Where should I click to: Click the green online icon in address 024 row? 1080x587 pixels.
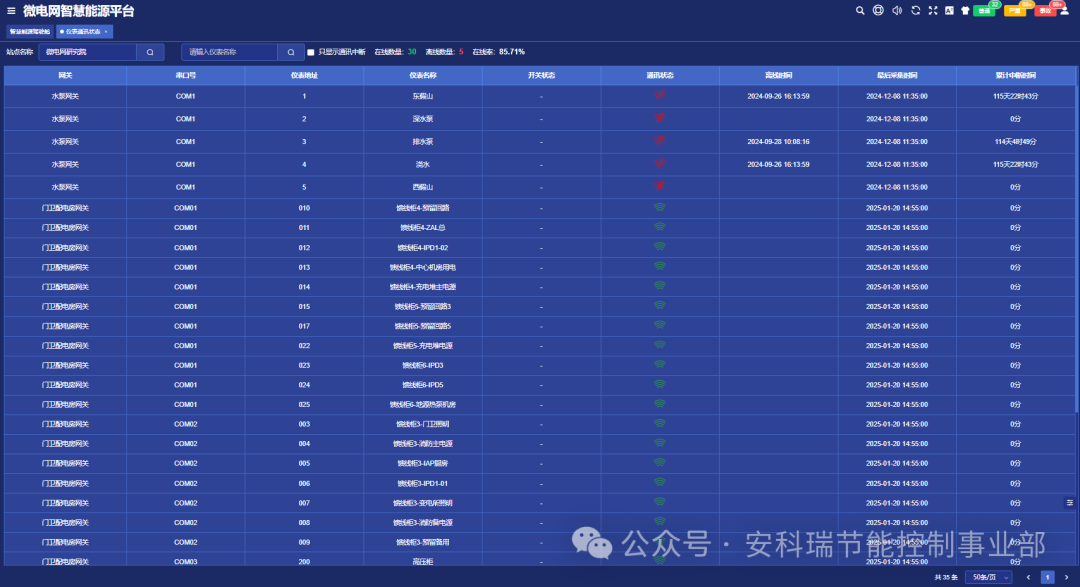660,384
